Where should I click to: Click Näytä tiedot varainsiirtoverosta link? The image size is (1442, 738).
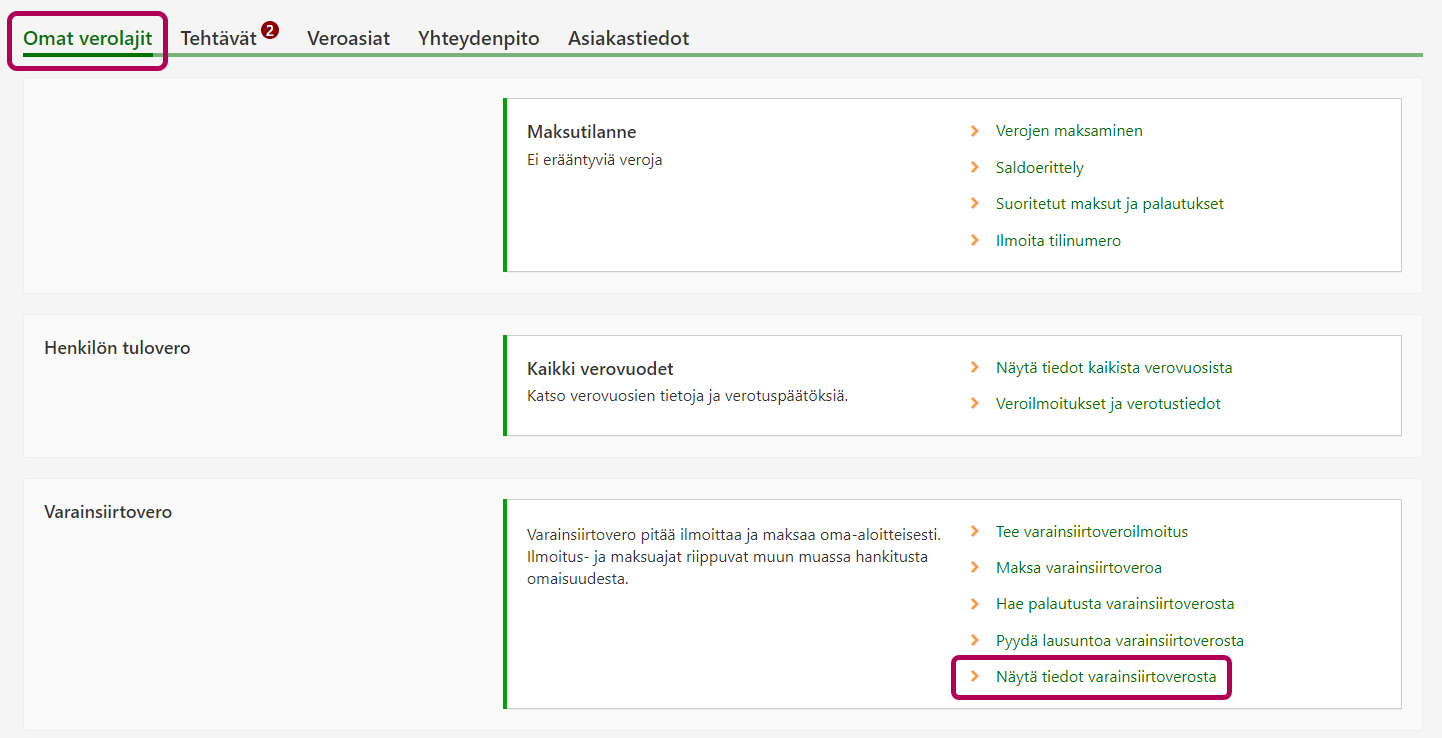[x=1106, y=677]
